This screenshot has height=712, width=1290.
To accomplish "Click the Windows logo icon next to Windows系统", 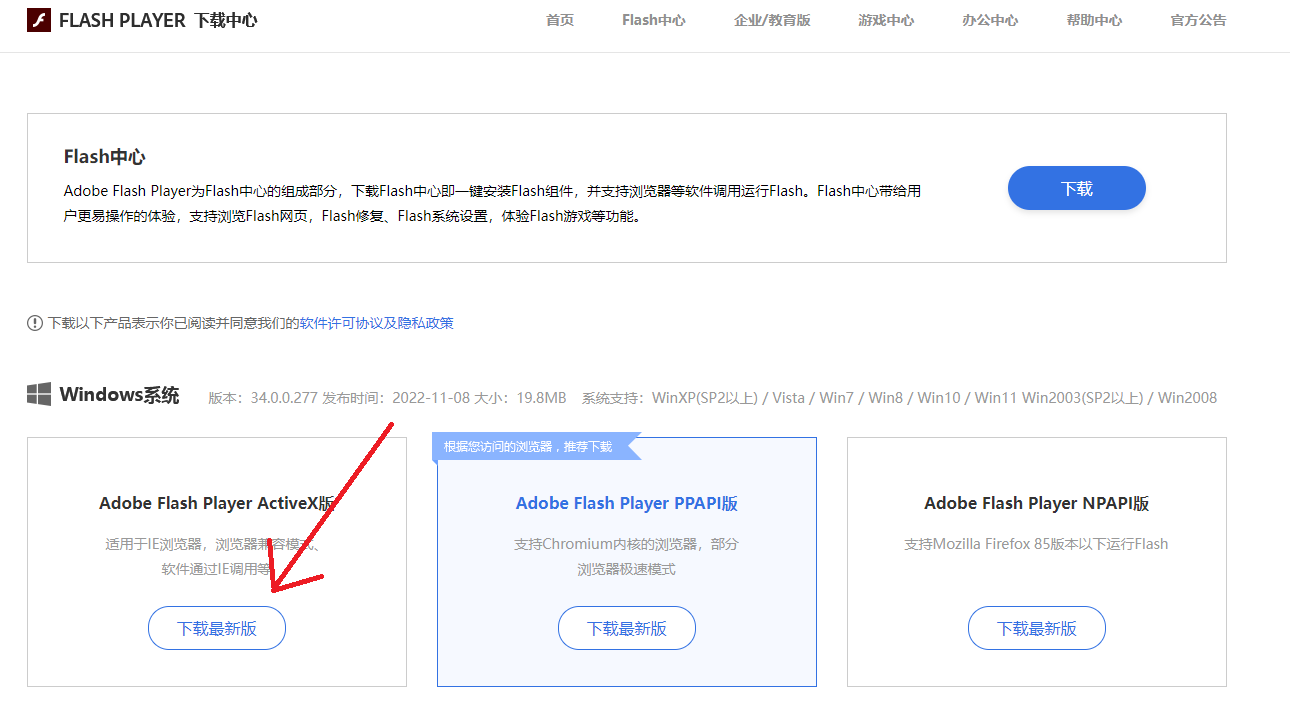I will 39,395.
